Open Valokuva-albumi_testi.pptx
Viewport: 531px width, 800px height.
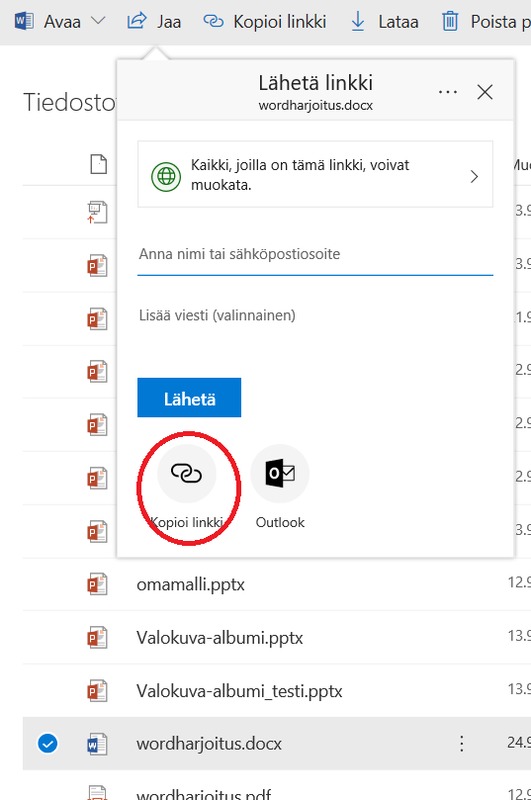point(239,691)
